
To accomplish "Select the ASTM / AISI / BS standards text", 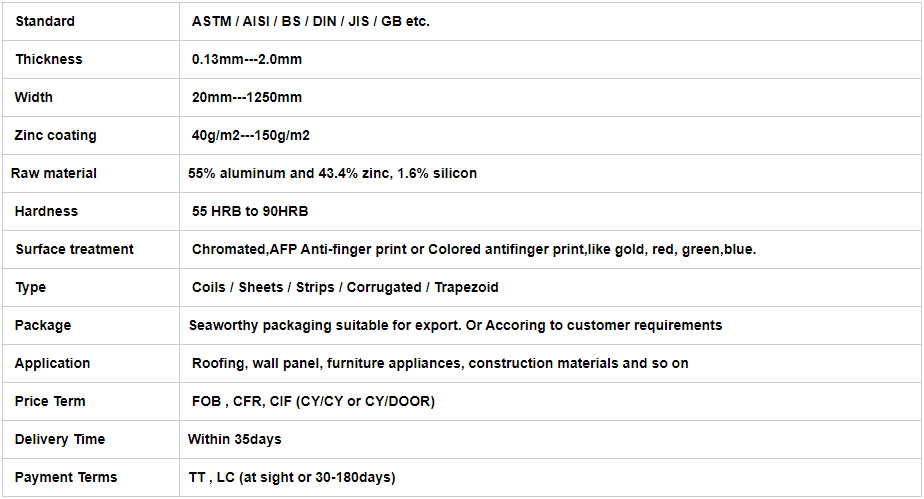I will [311, 22].
